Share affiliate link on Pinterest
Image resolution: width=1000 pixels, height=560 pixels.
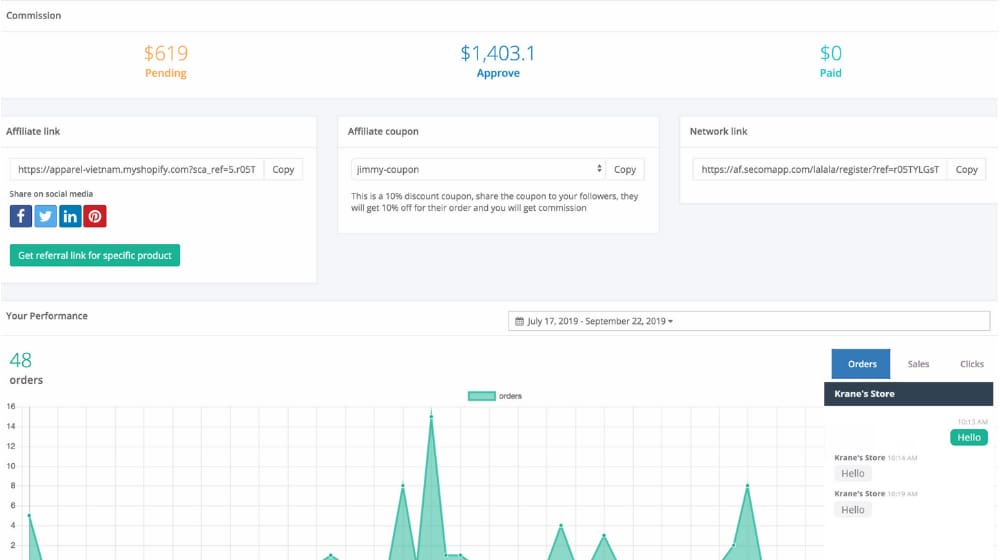coord(95,216)
